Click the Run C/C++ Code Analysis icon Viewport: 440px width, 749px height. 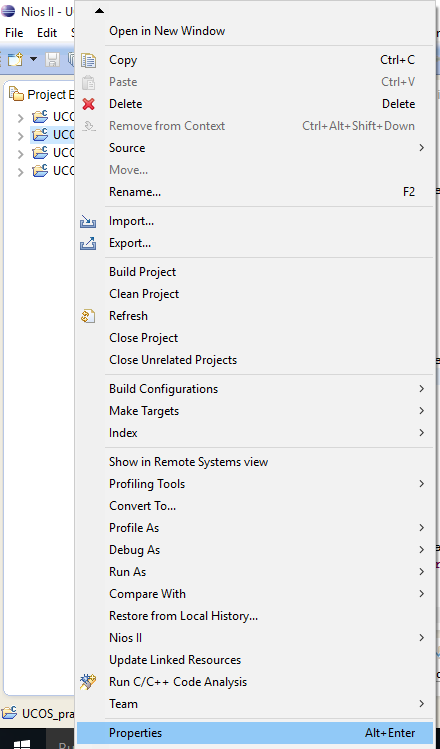pos(88,682)
